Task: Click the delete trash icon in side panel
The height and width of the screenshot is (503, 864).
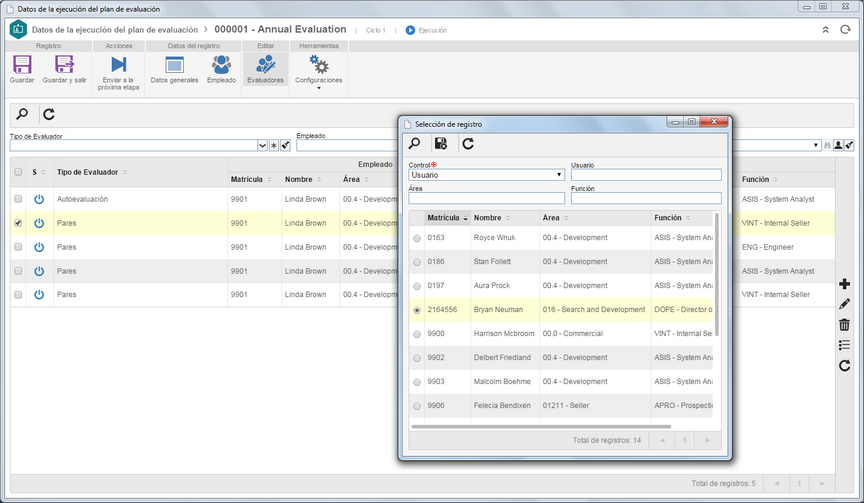Action: point(844,324)
